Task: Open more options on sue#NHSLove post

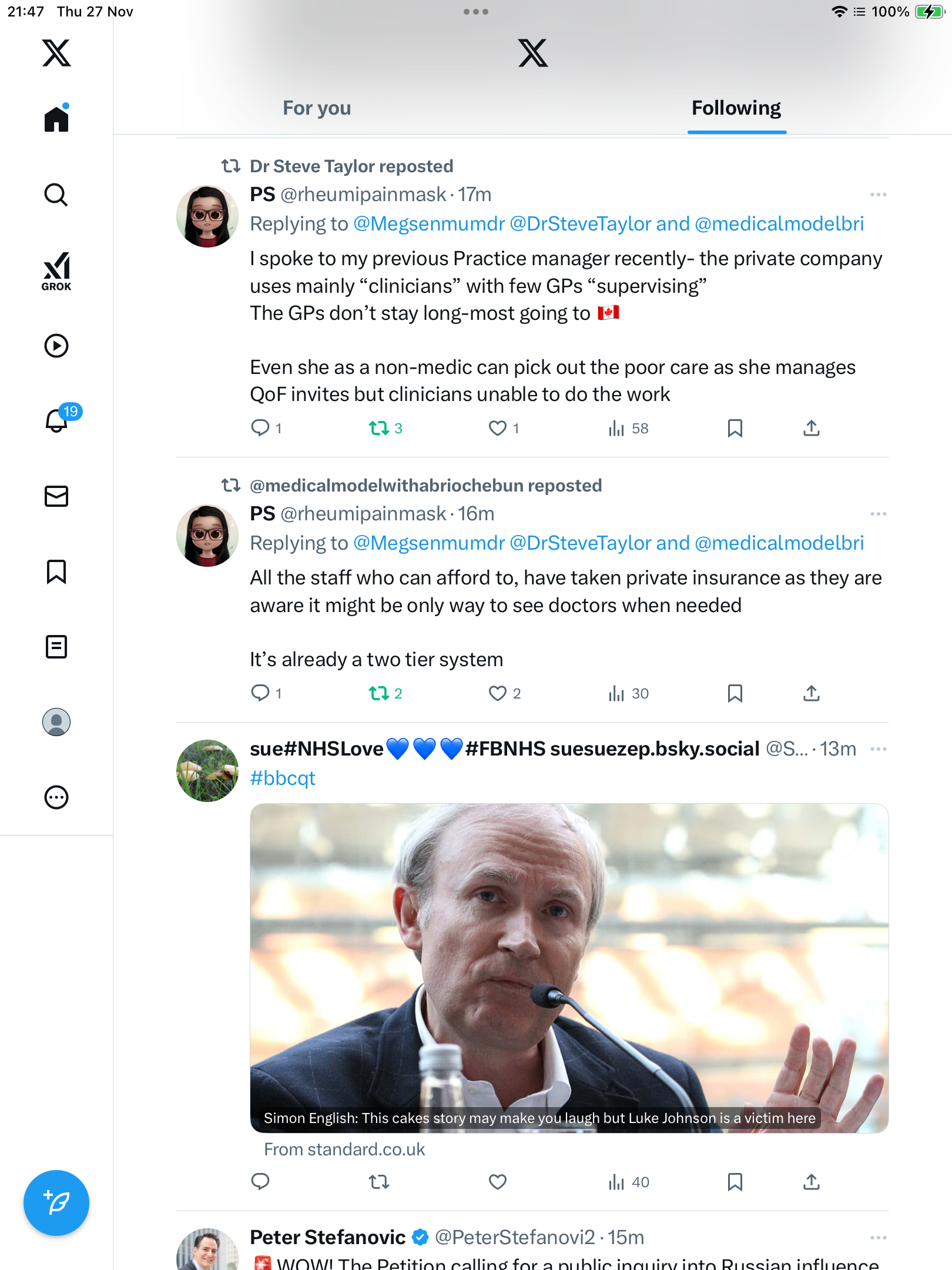Action: click(878, 749)
